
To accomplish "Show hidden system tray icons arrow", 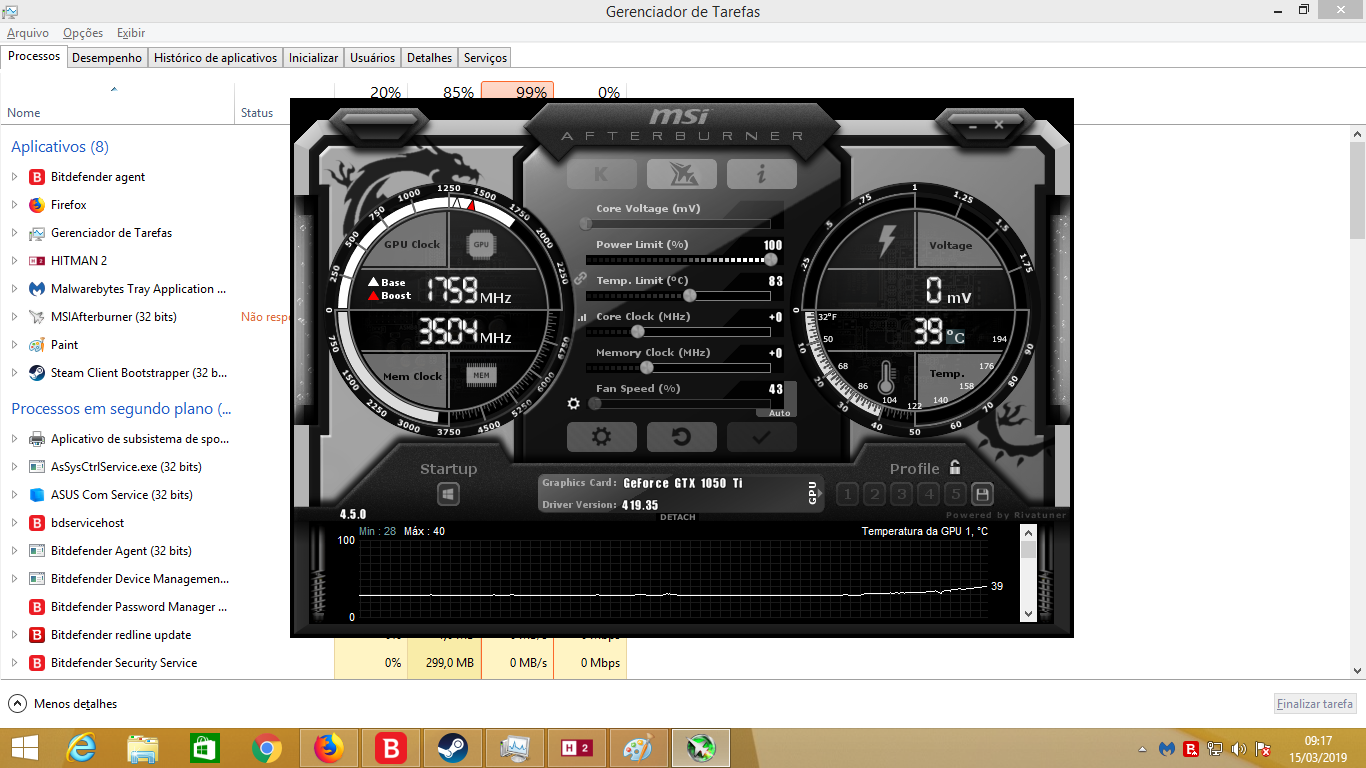I will pyautogui.click(x=1143, y=749).
